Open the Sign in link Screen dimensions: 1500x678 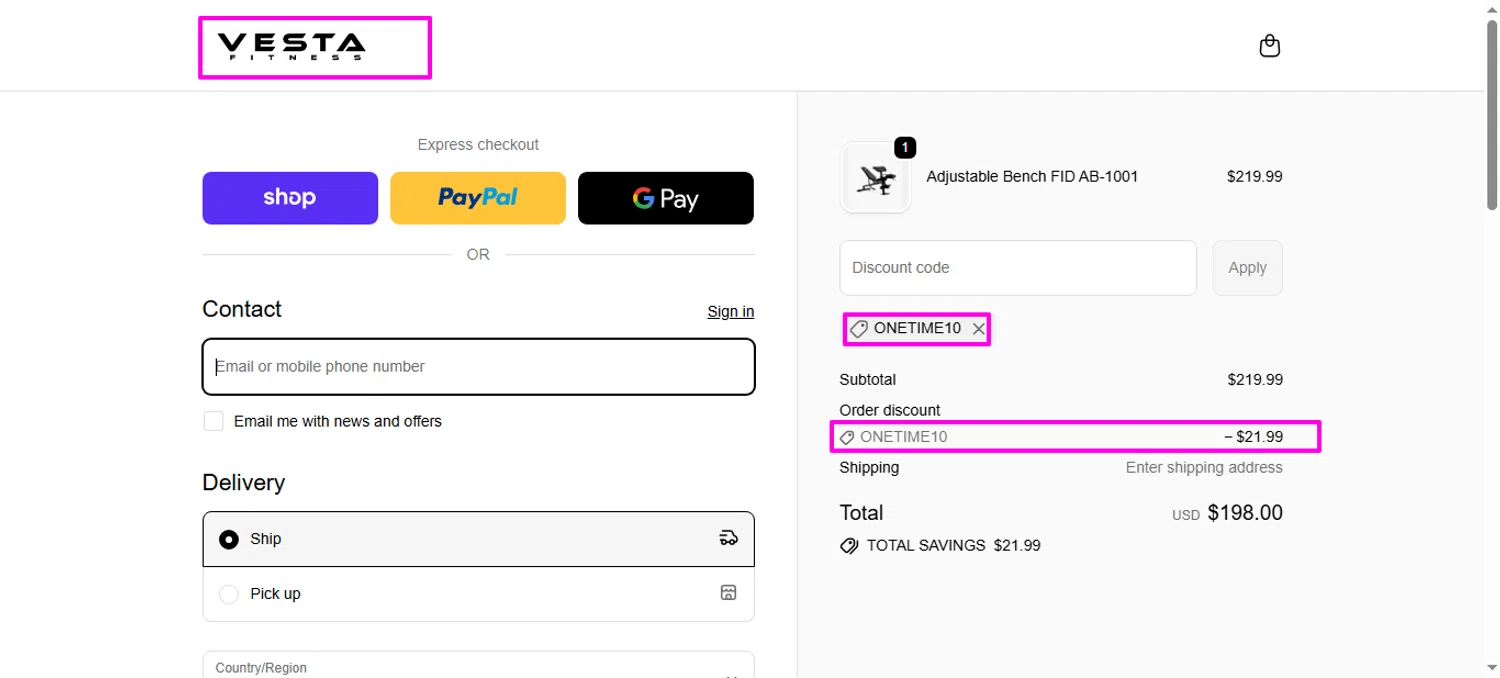(731, 311)
